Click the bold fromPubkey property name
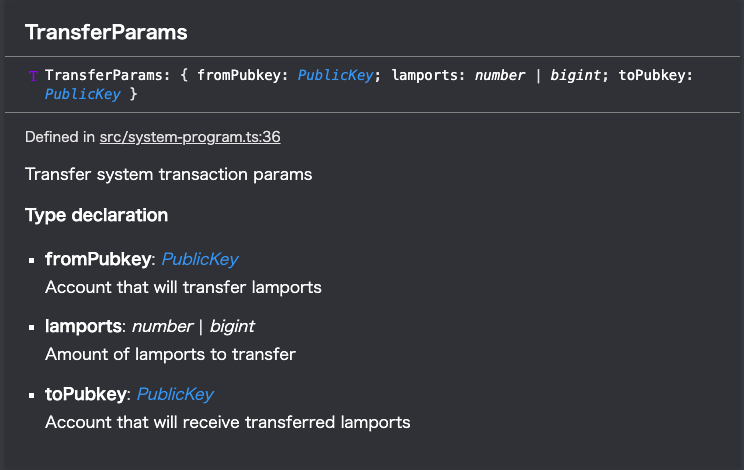Image resolution: width=744 pixels, height=470 pixels. coord(98,259)
